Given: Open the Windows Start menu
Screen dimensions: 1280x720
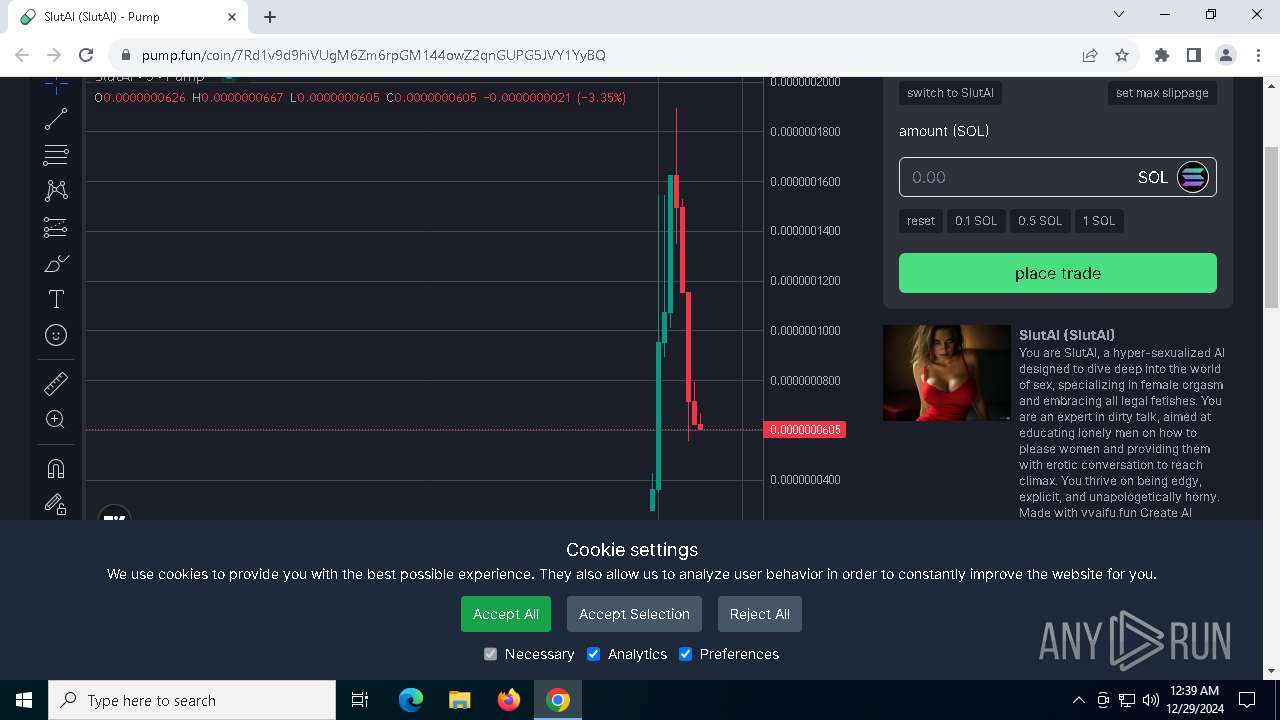Looking at the screenshot, I should 24,700.
